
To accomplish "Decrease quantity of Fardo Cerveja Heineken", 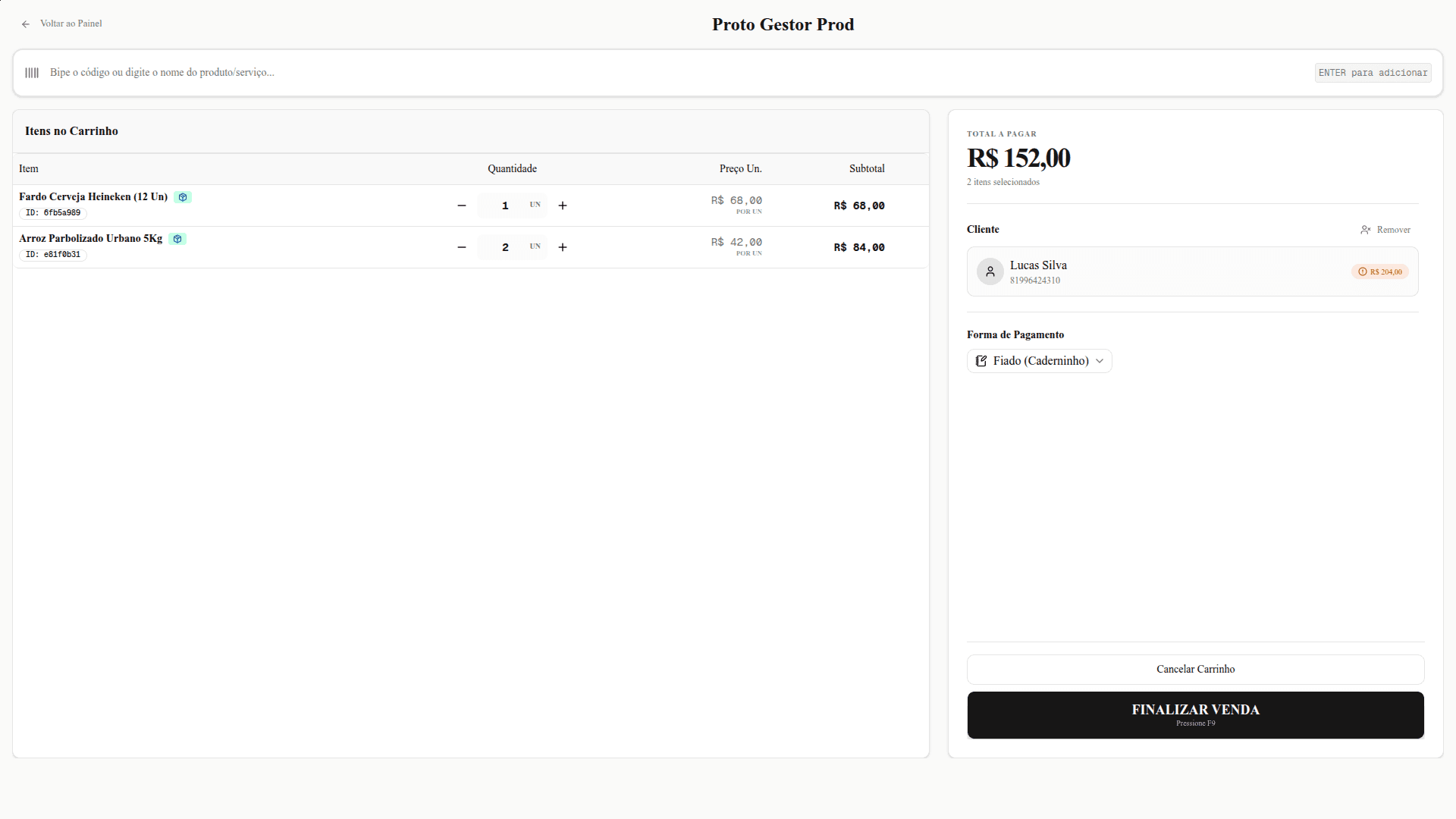I will click(x=462, y=206).
